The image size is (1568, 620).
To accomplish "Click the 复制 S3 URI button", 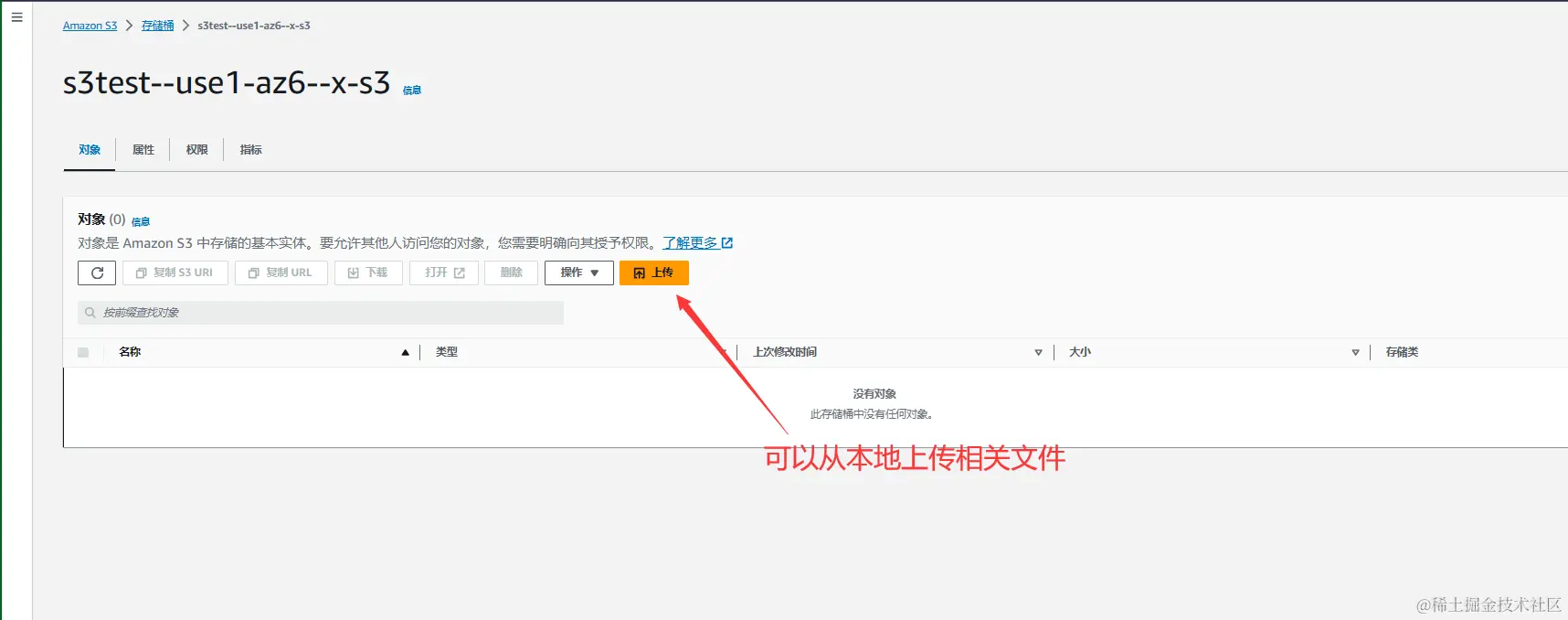I will click(175, 273).
